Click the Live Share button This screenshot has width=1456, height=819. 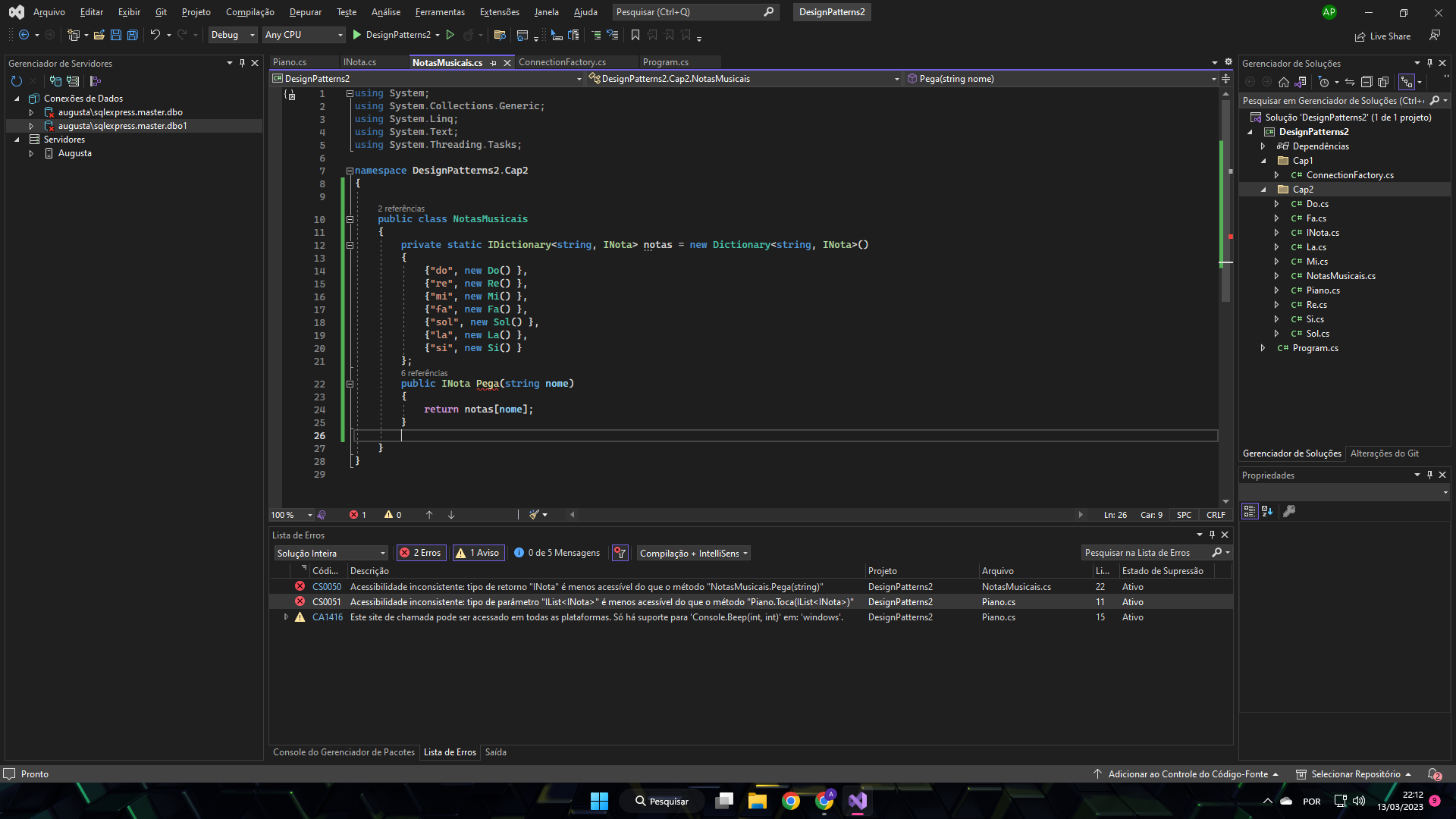pos(1382,36)
